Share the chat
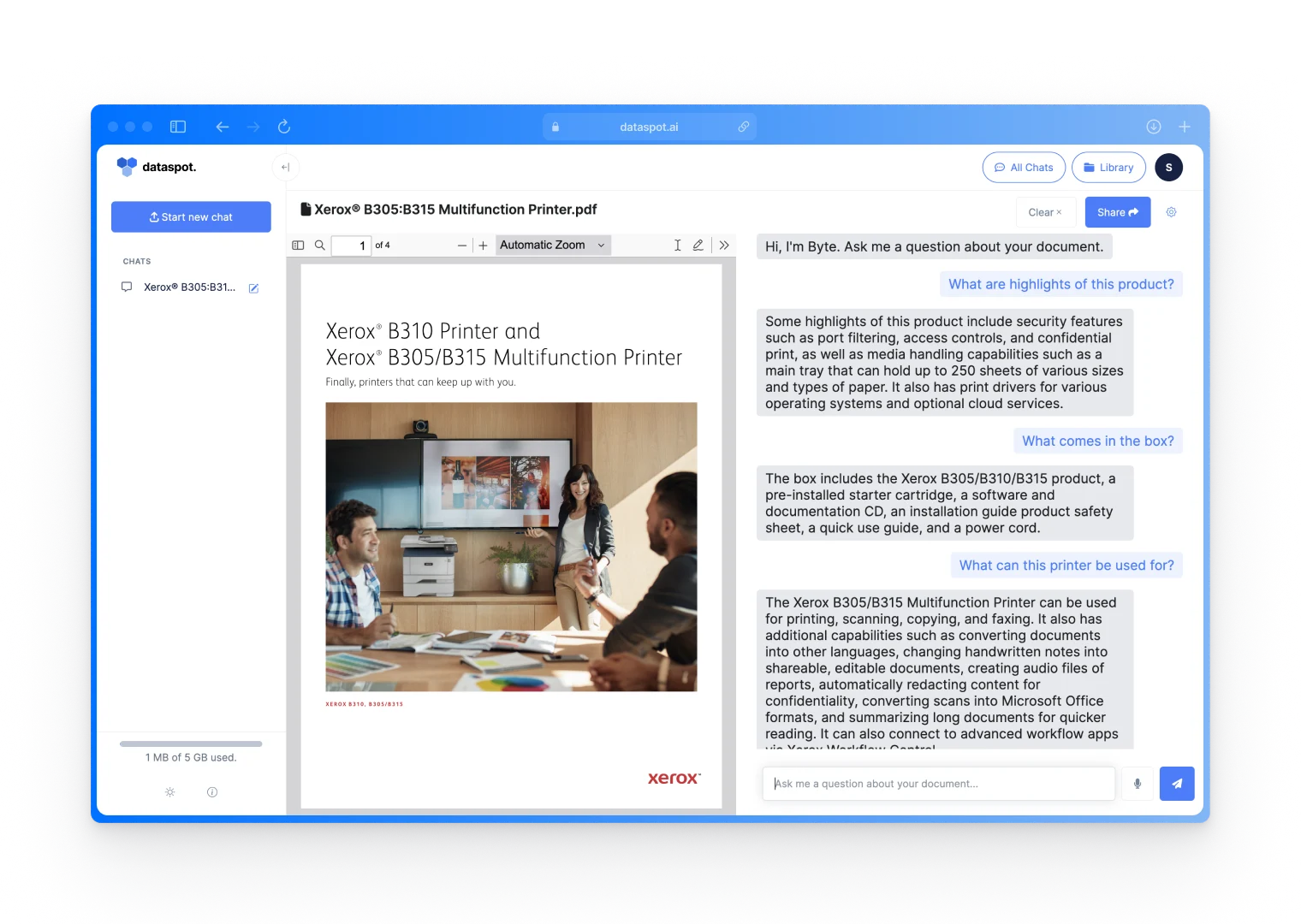 point(1118,212)
